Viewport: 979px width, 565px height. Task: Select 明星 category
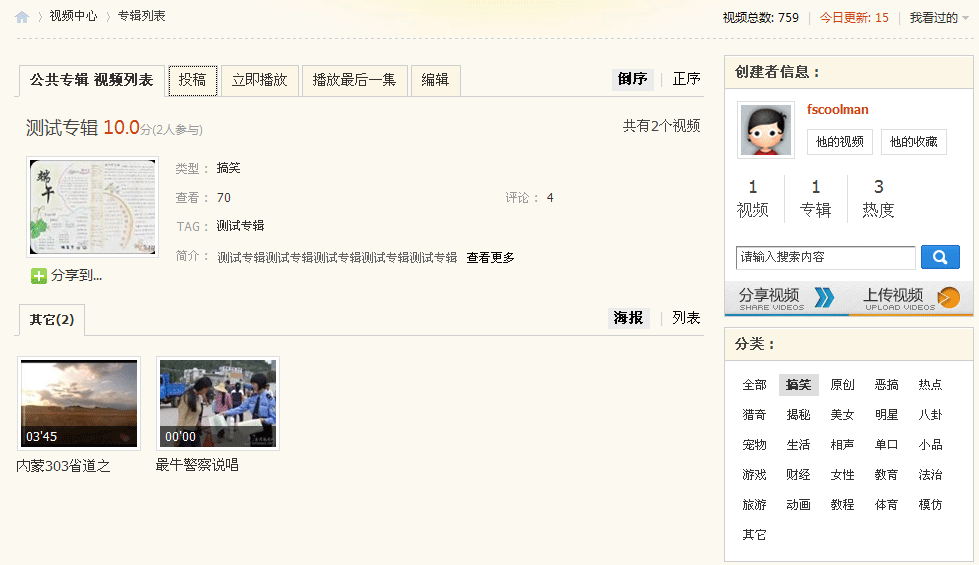tap(887, 415)
